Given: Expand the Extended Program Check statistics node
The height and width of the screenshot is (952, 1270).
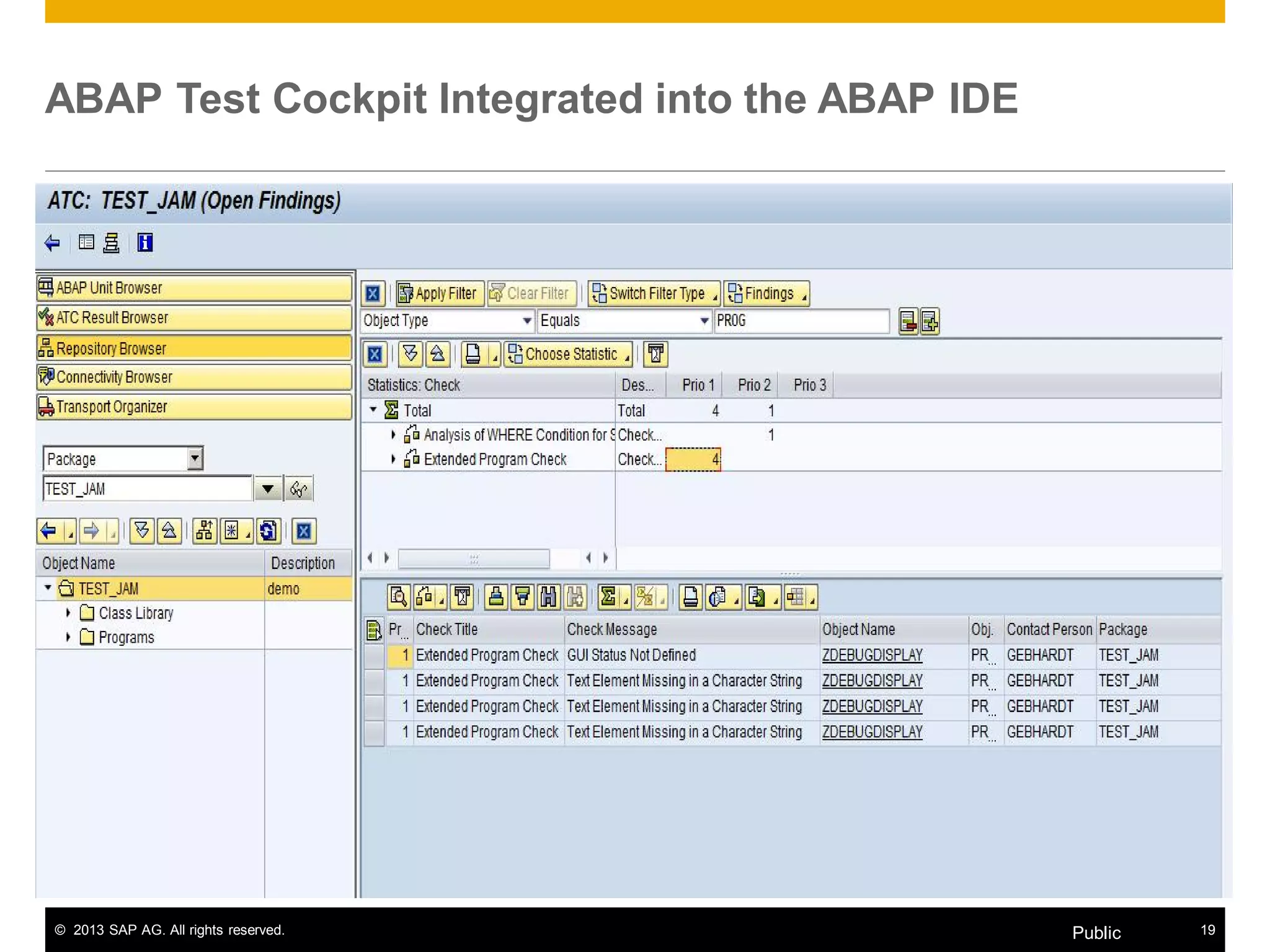Looking at the screenshot, I should tap(393, 459).
